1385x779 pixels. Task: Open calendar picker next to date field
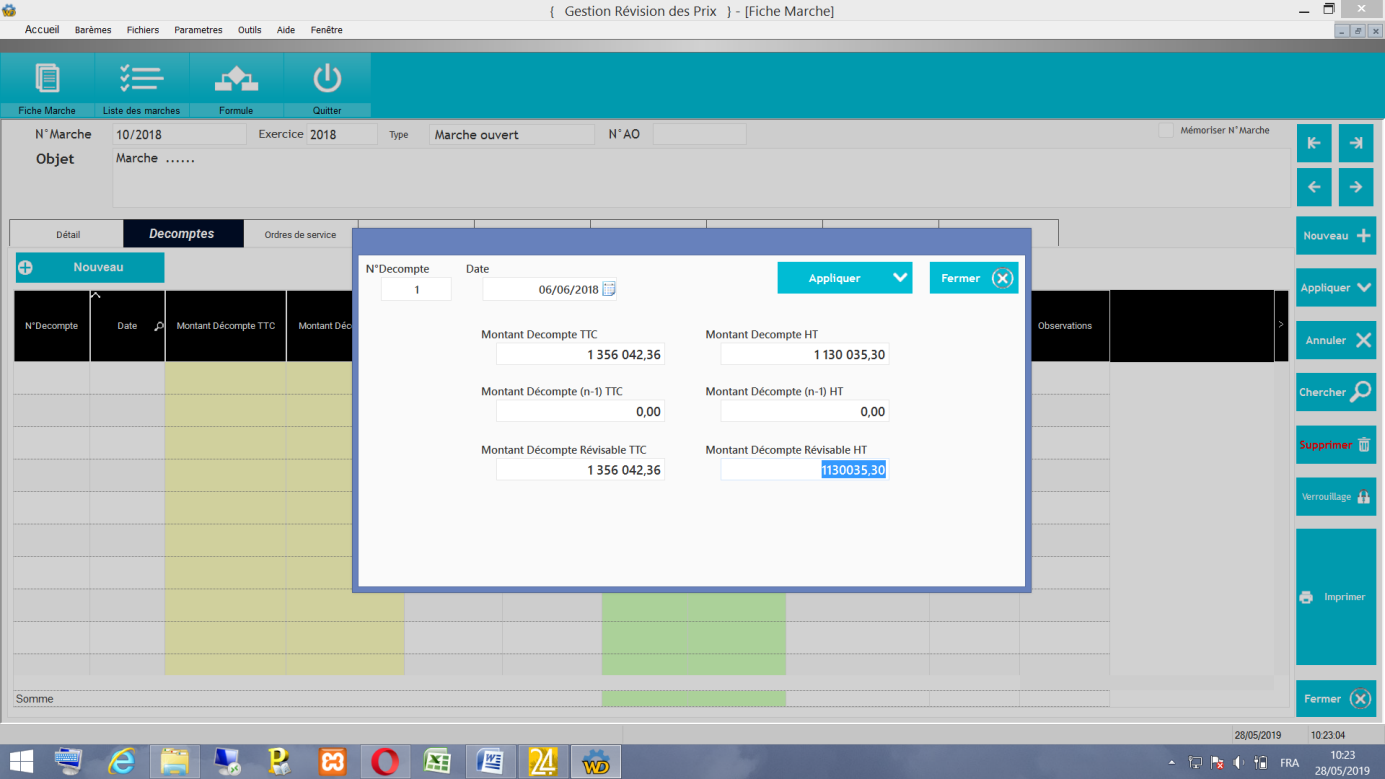click(x=609, y=290)
